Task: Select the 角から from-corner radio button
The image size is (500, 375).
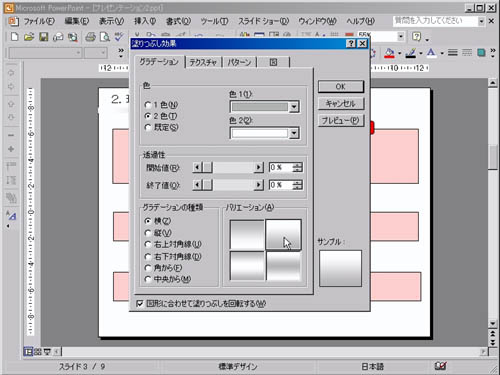Action: click(x=148, y=268)
